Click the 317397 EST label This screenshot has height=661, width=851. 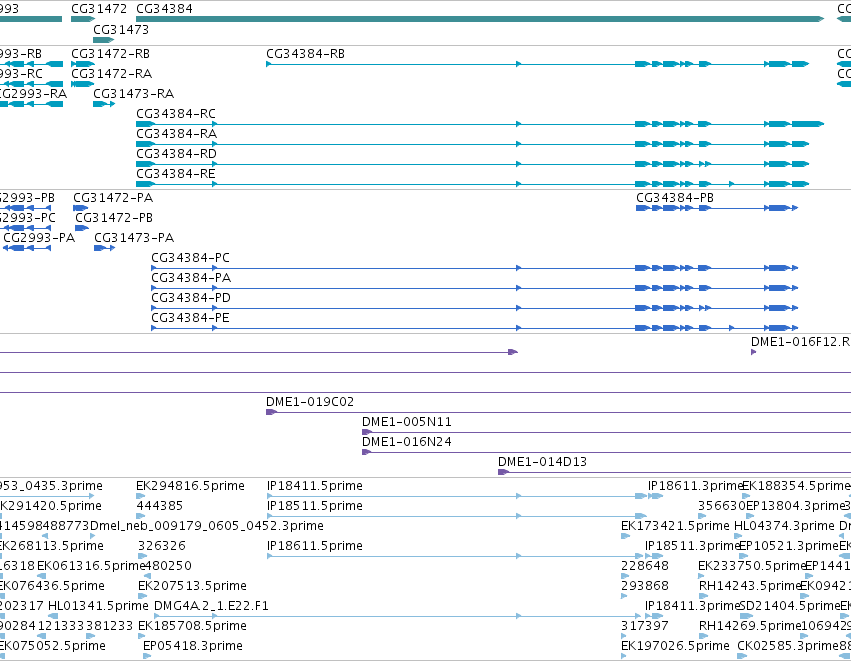(644, 626)
